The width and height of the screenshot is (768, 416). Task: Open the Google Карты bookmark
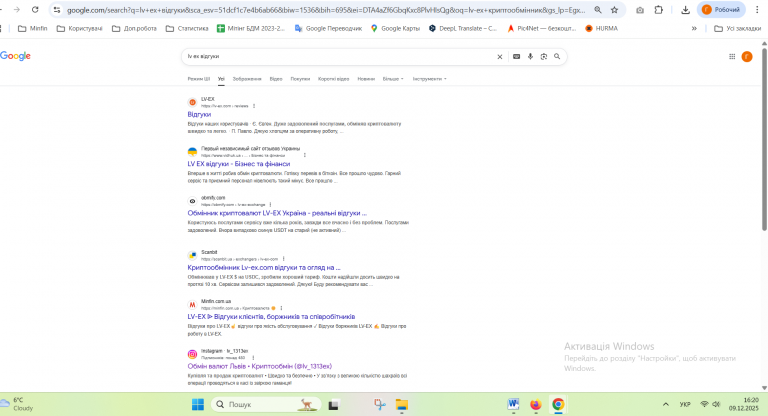pyautogui.click(x=395, y=28)
